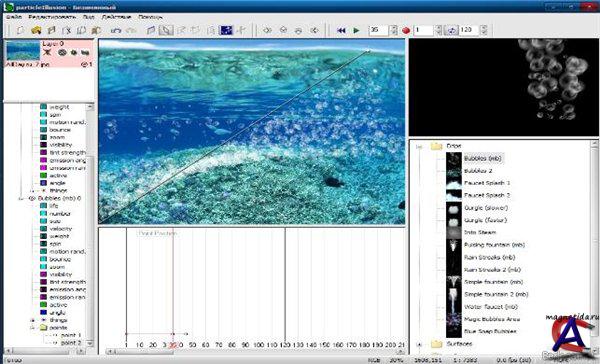Image resolution: width=600 pixels, height=364 pixels.
Task: Open the Вид menu
Action: coord(89,17)
